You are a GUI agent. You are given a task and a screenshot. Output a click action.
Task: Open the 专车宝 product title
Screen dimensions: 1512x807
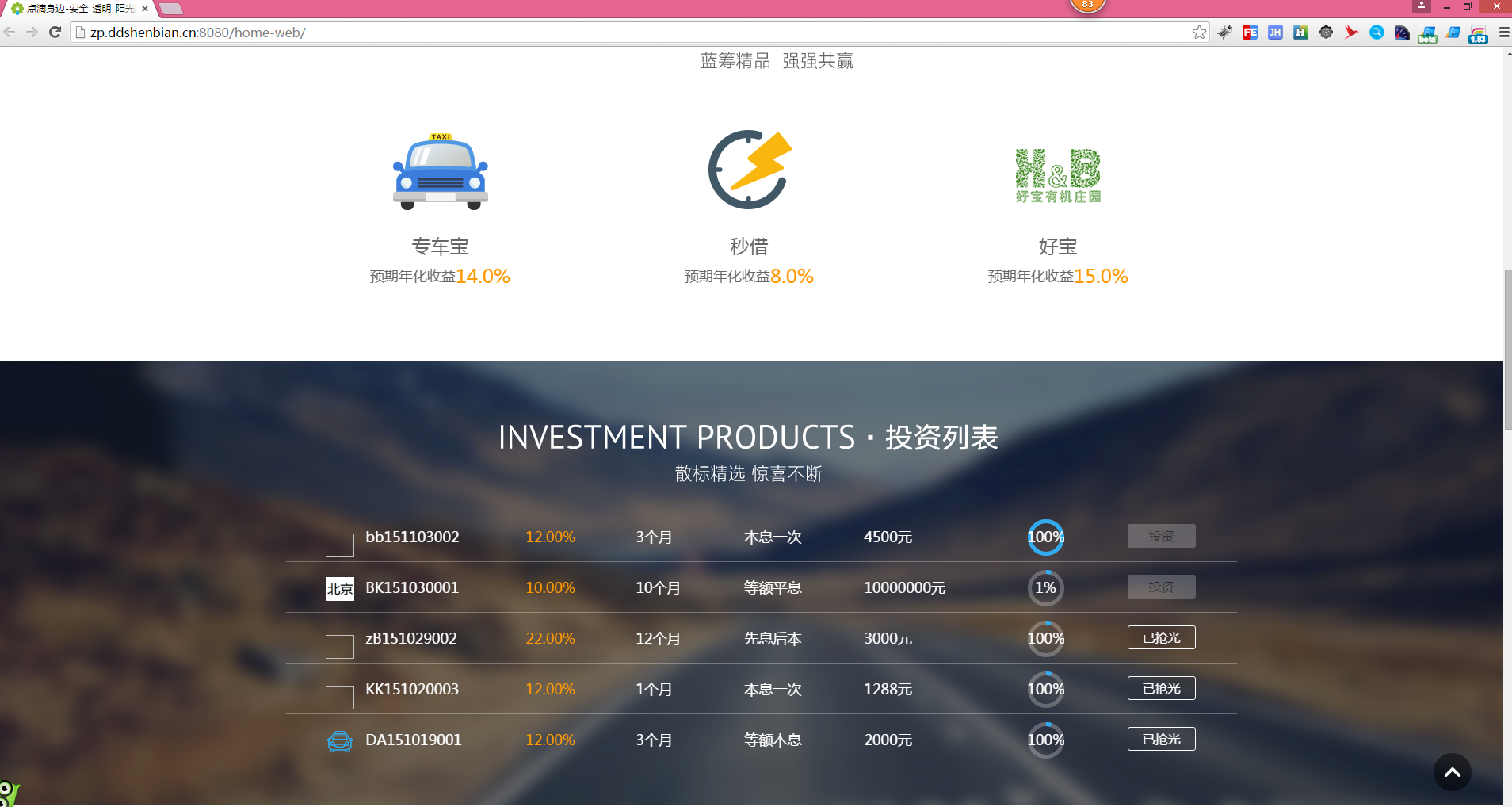(441, 247)
